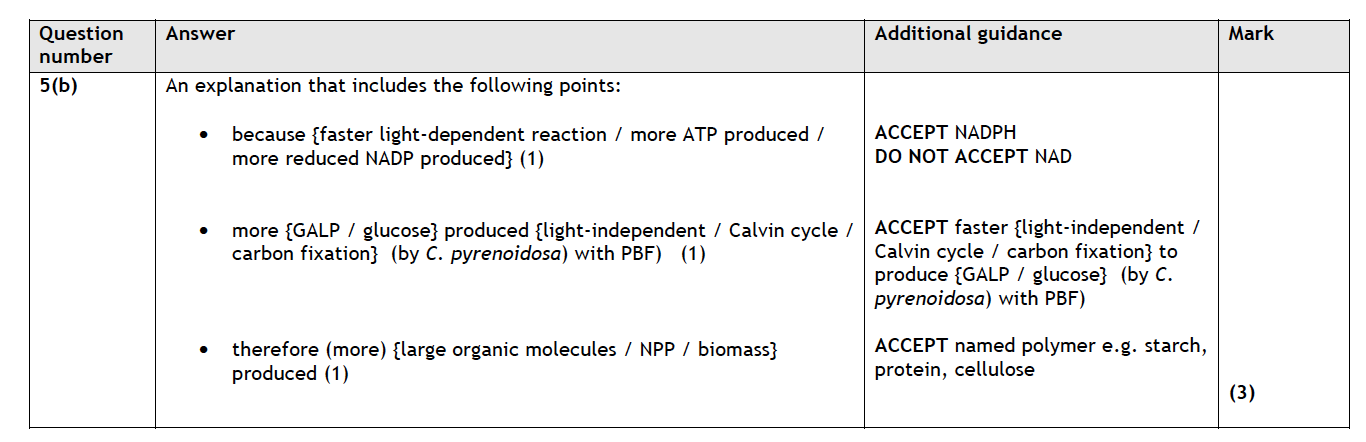Click the bullet dot before "because {faster light-dependent"

[x=205, y=135]
